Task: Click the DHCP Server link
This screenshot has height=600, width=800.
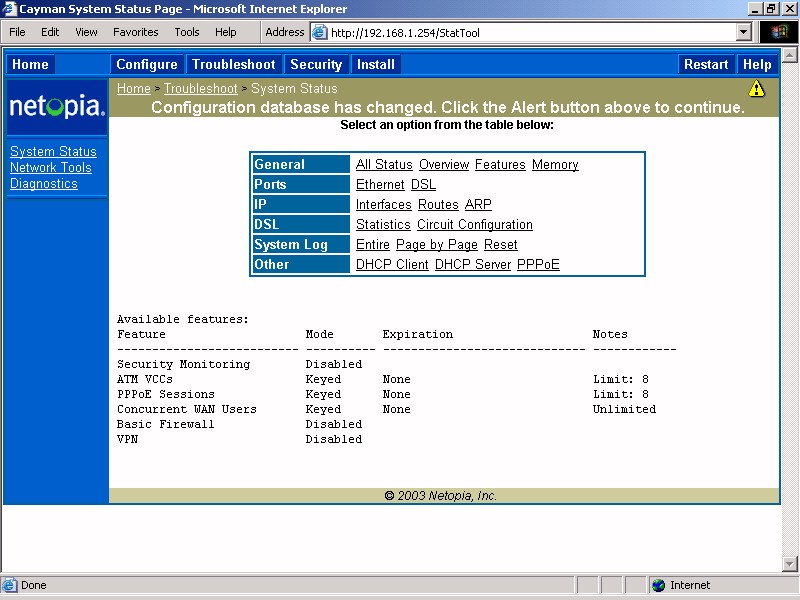Action: (x=473, y=265)
